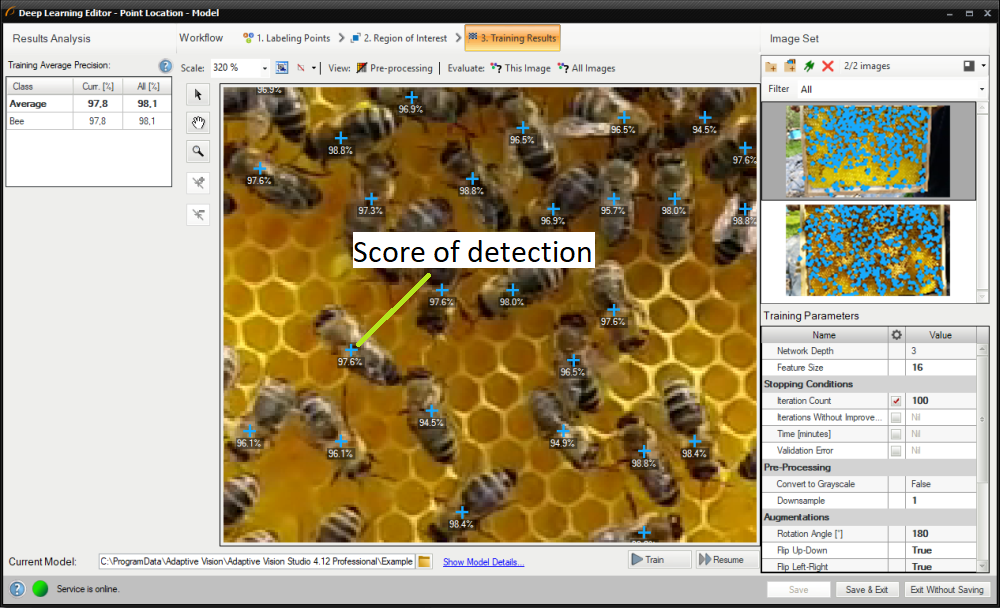Enable the Time [minutes] stopping condition

pos(896,434)
